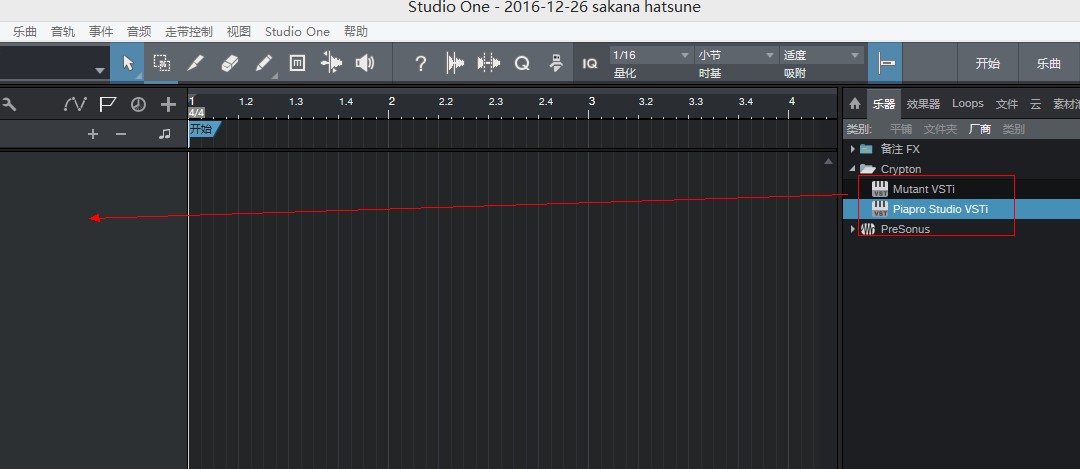Select the Bend tool
This screenshot has width=1080, height=469.
331,63
